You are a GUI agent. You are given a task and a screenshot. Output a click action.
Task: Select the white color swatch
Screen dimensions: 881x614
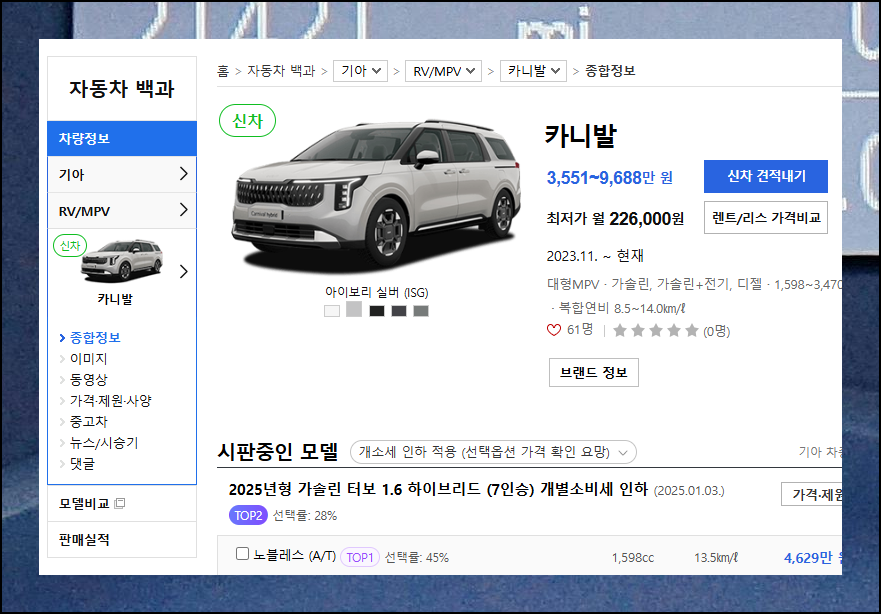click(x=331, y=311)
